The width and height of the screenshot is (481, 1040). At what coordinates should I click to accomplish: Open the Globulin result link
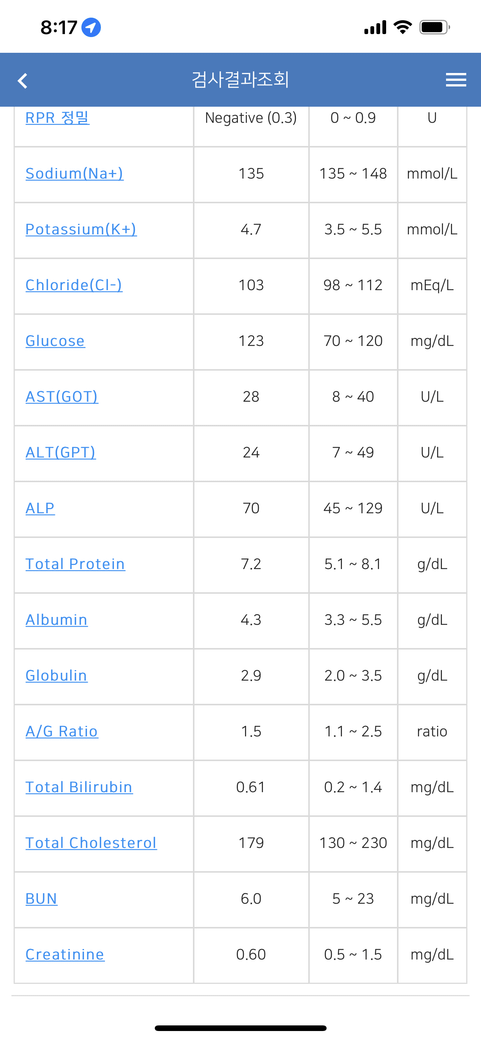click(x=56, y=675)
